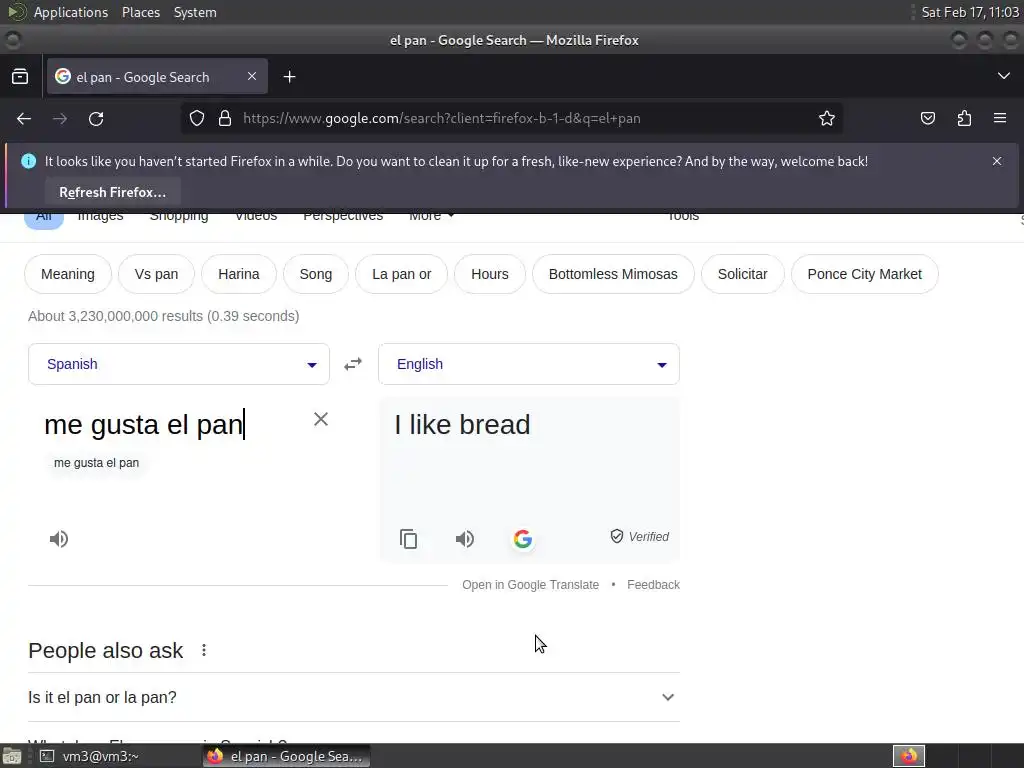Screen dimensions: 1024x768
Task: Open the Extensions puzzle icon
Action: click(x=964, y=118)
